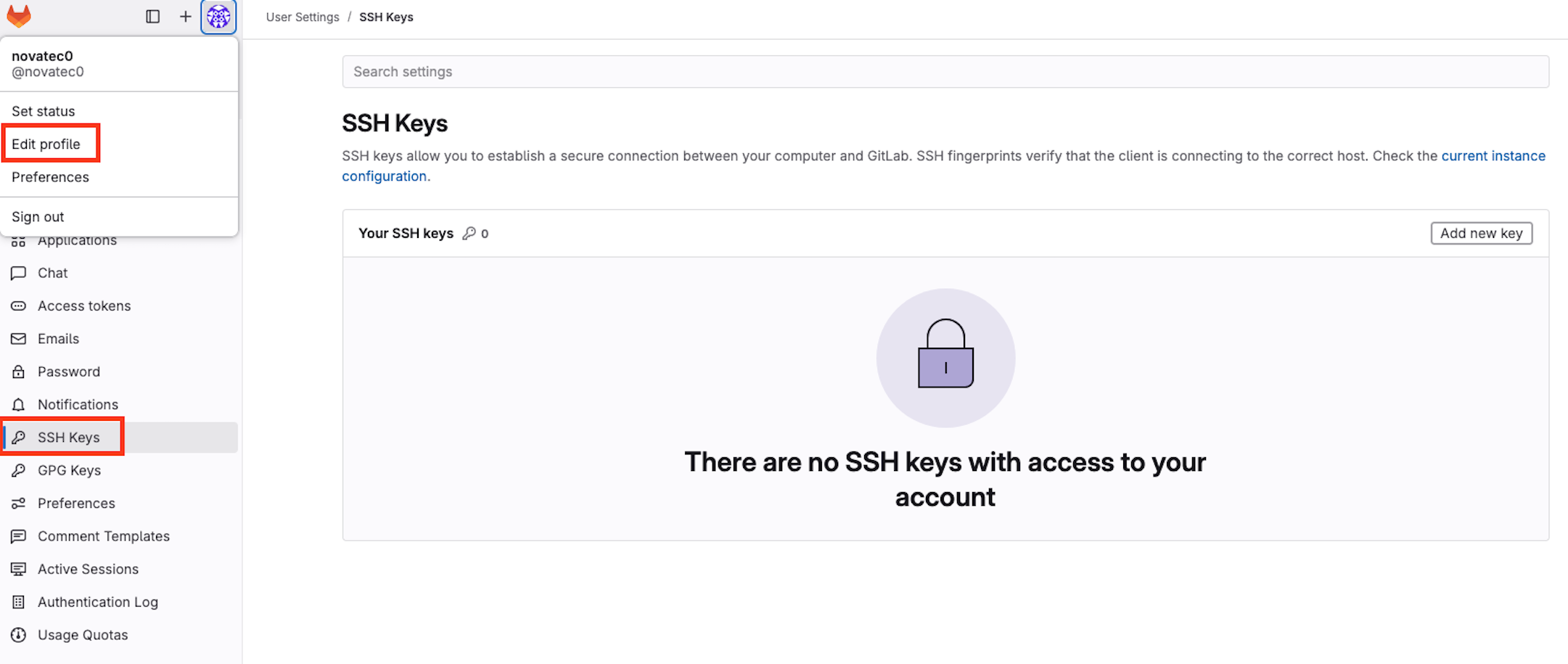Click the GitLab fox logo
This screenshot has width=1568, height=664.
18,16
